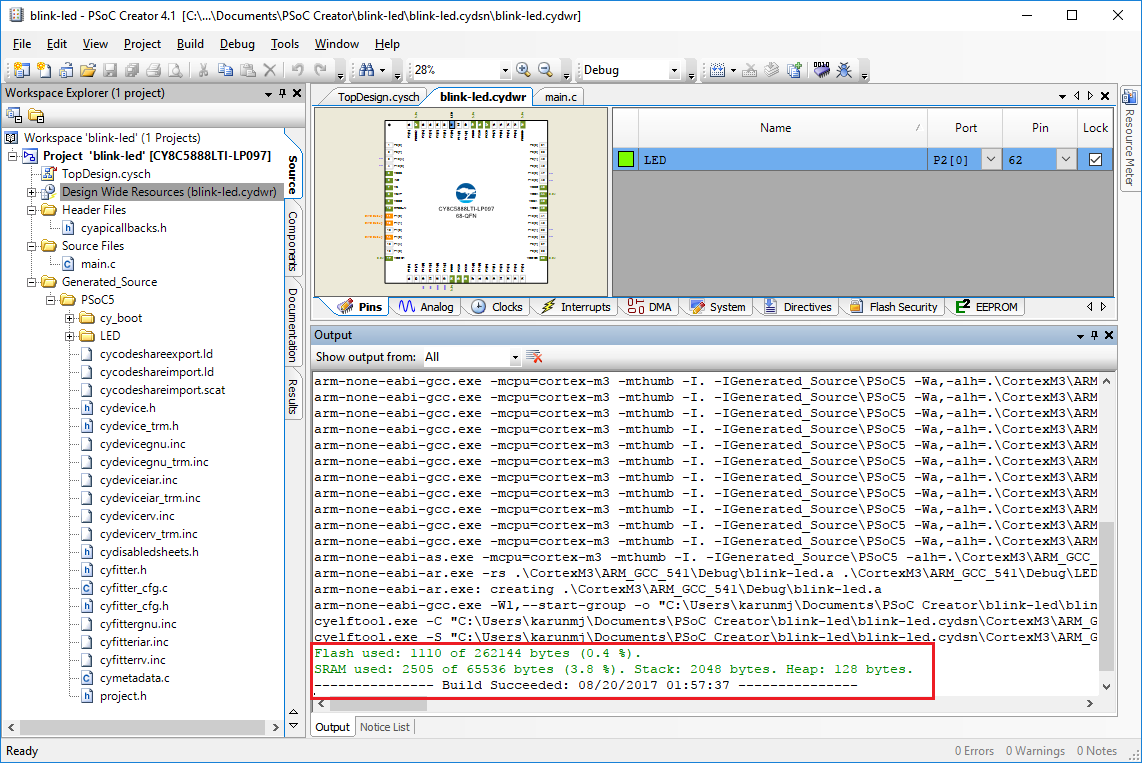Open the LED Port P2[0] dropdown

click(990, 159)
